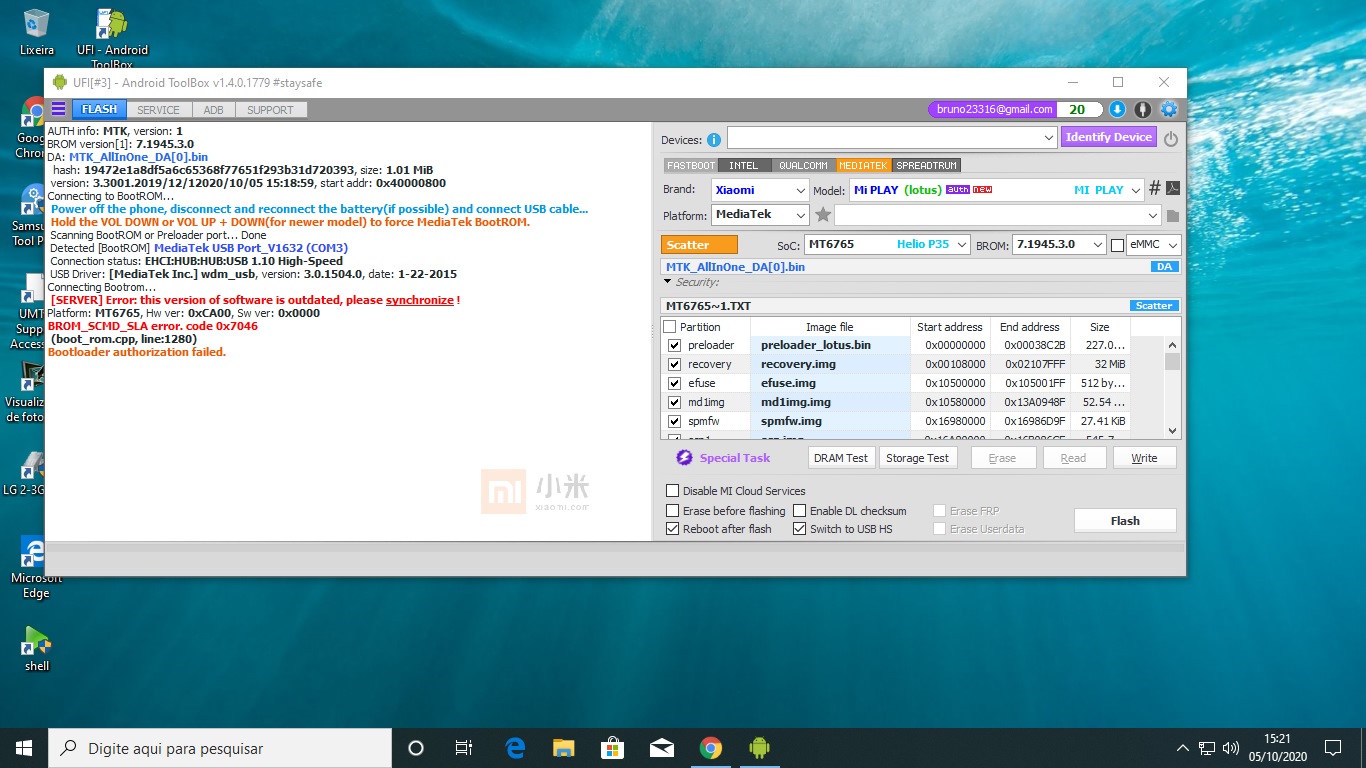
Task: Click the volume icon in system tray
Action: coord(1231,747)
